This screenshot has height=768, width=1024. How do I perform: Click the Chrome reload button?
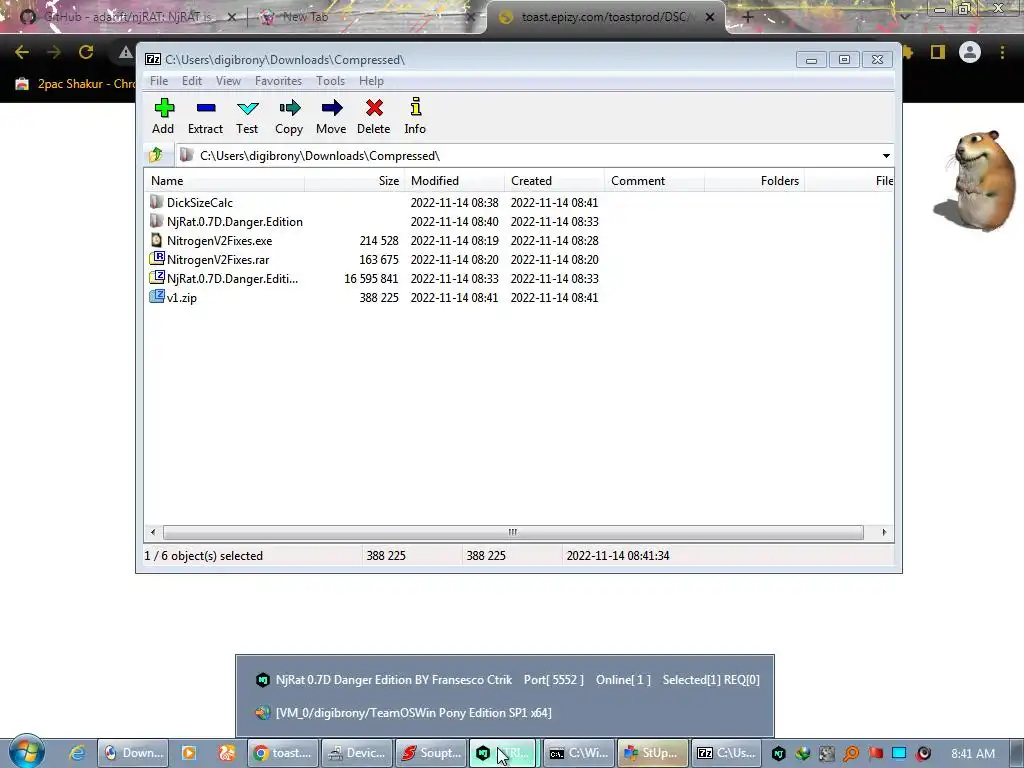86,52
